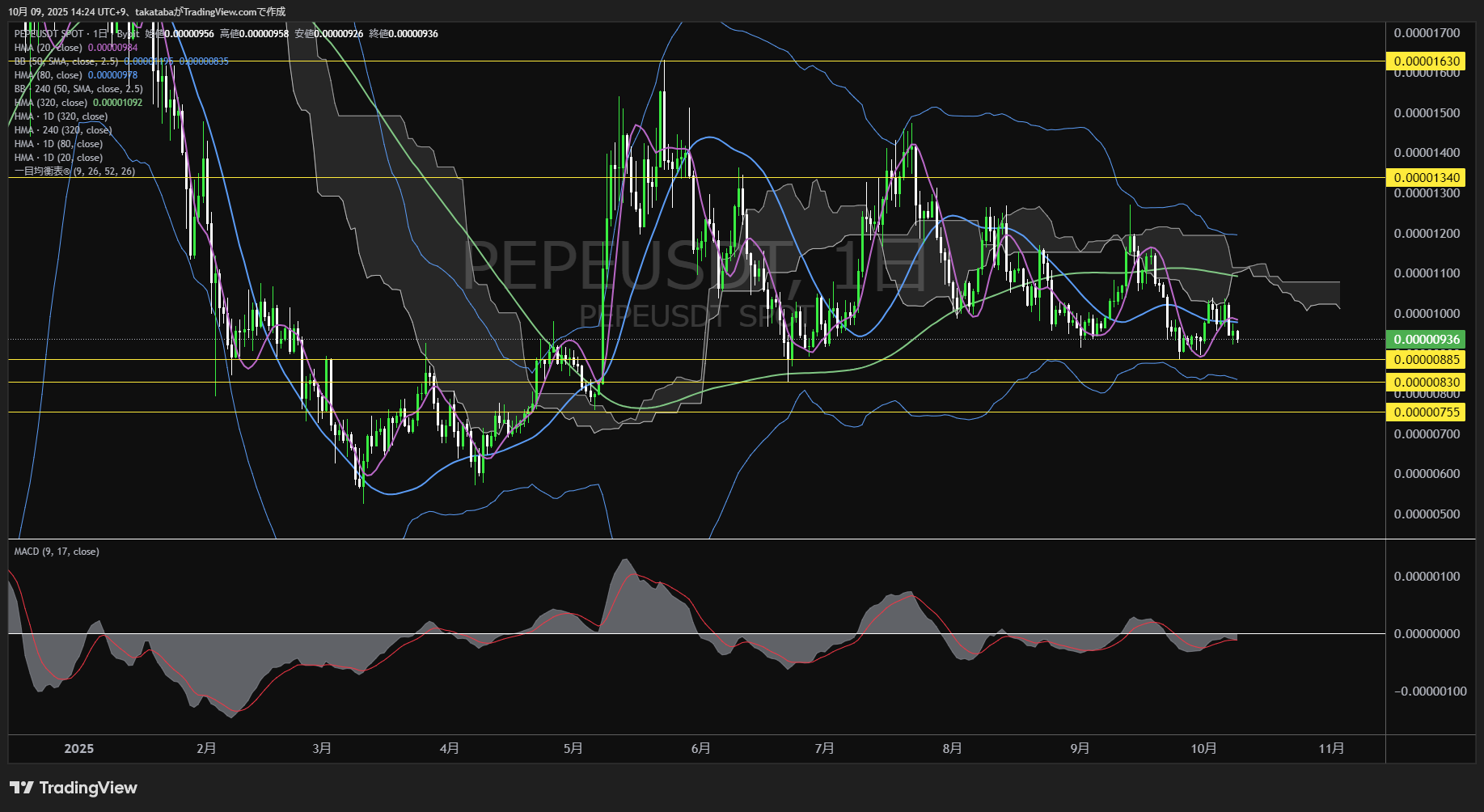Click the 0.00000830 price level label
This screenshot has height=812, width=1484.
click(x=1427, y=383)
